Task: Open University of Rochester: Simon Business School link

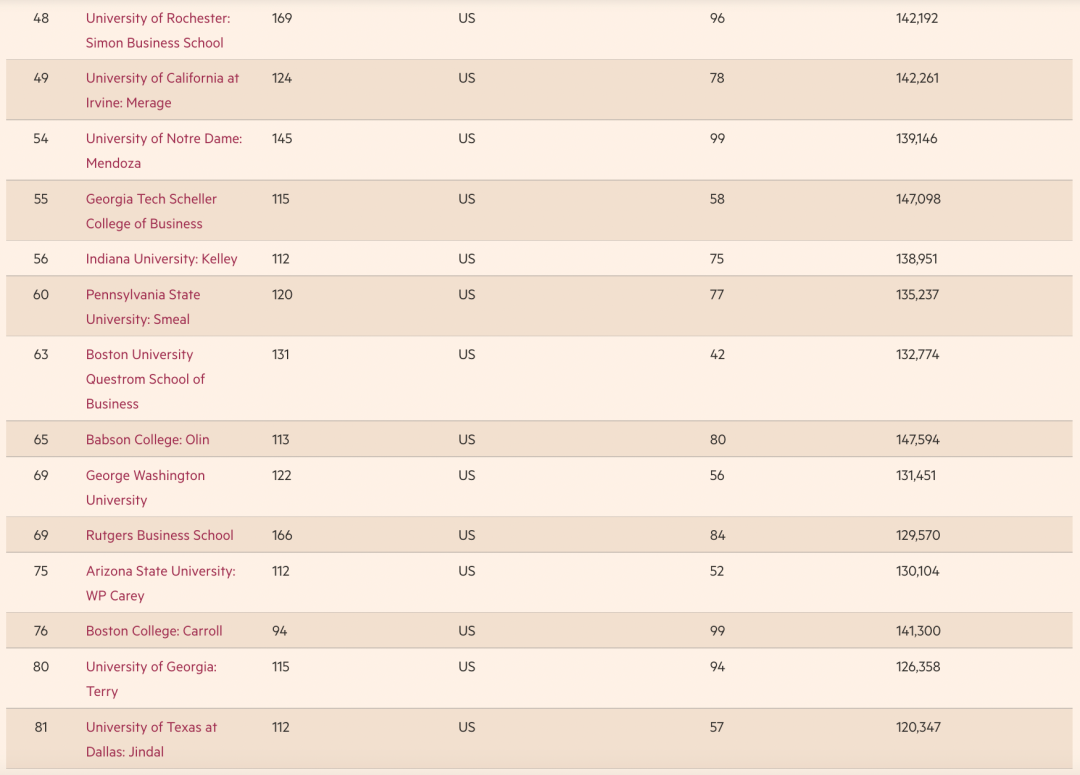Action: [157, 19]
